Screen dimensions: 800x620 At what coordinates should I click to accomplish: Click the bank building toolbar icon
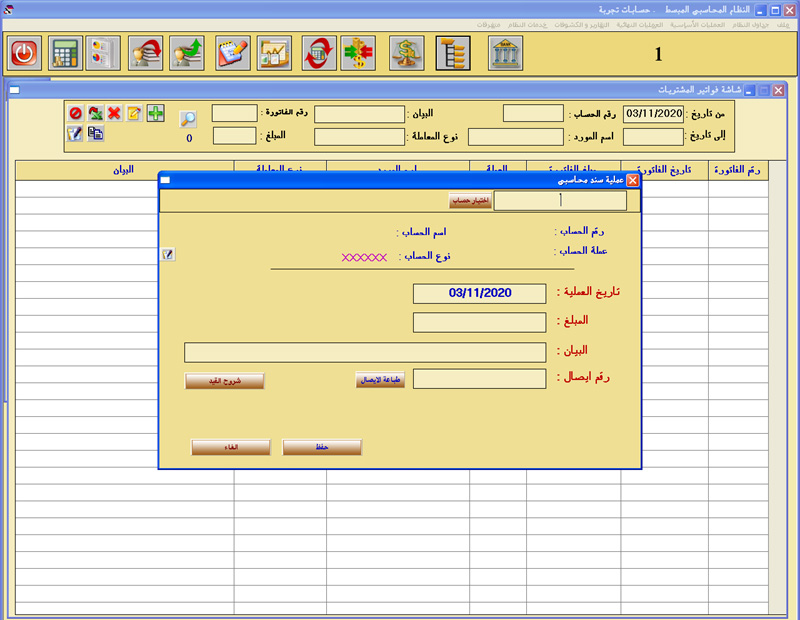(x=505, y=53)
